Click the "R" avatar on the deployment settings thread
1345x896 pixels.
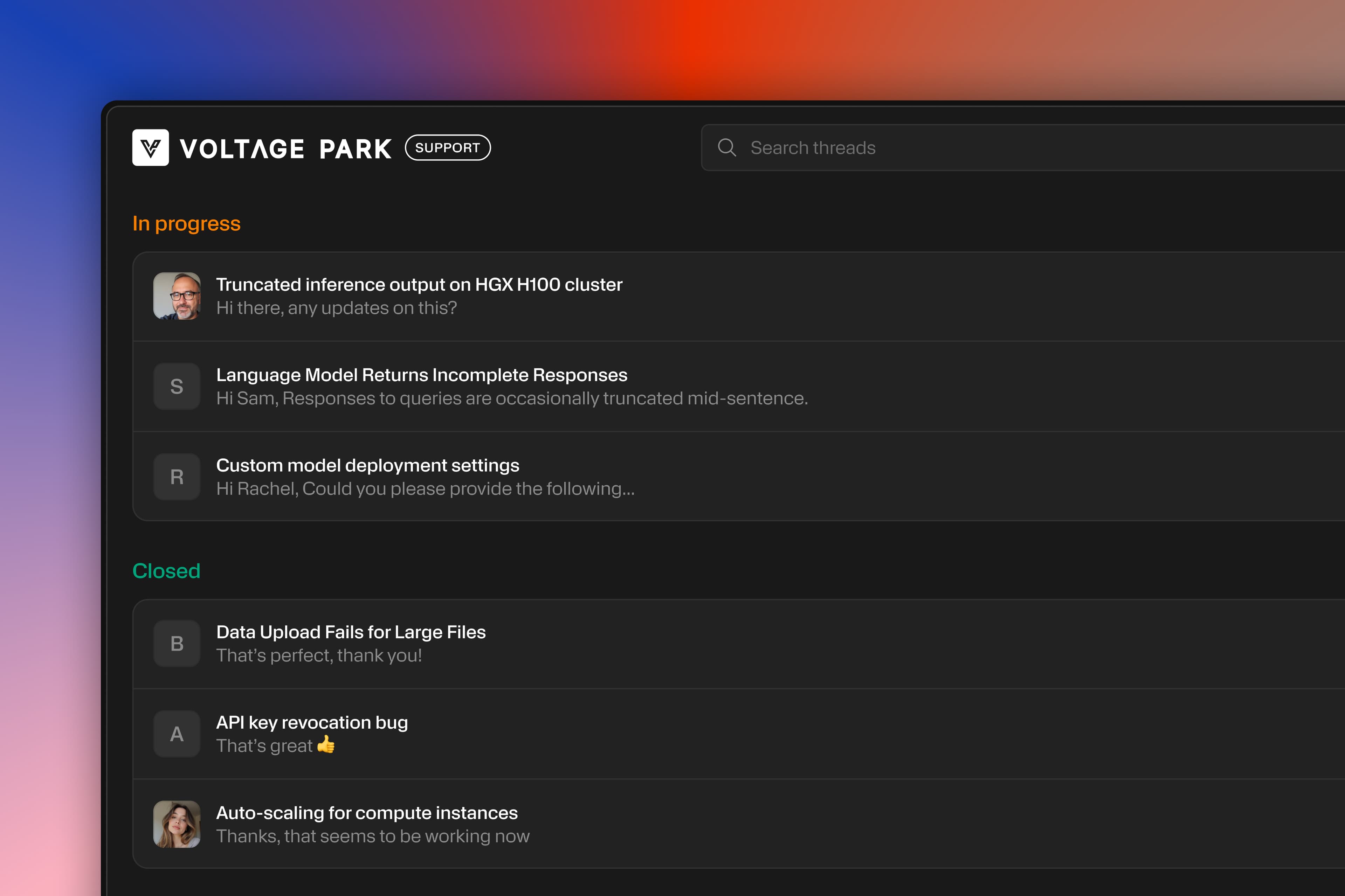tap(177, 477)
